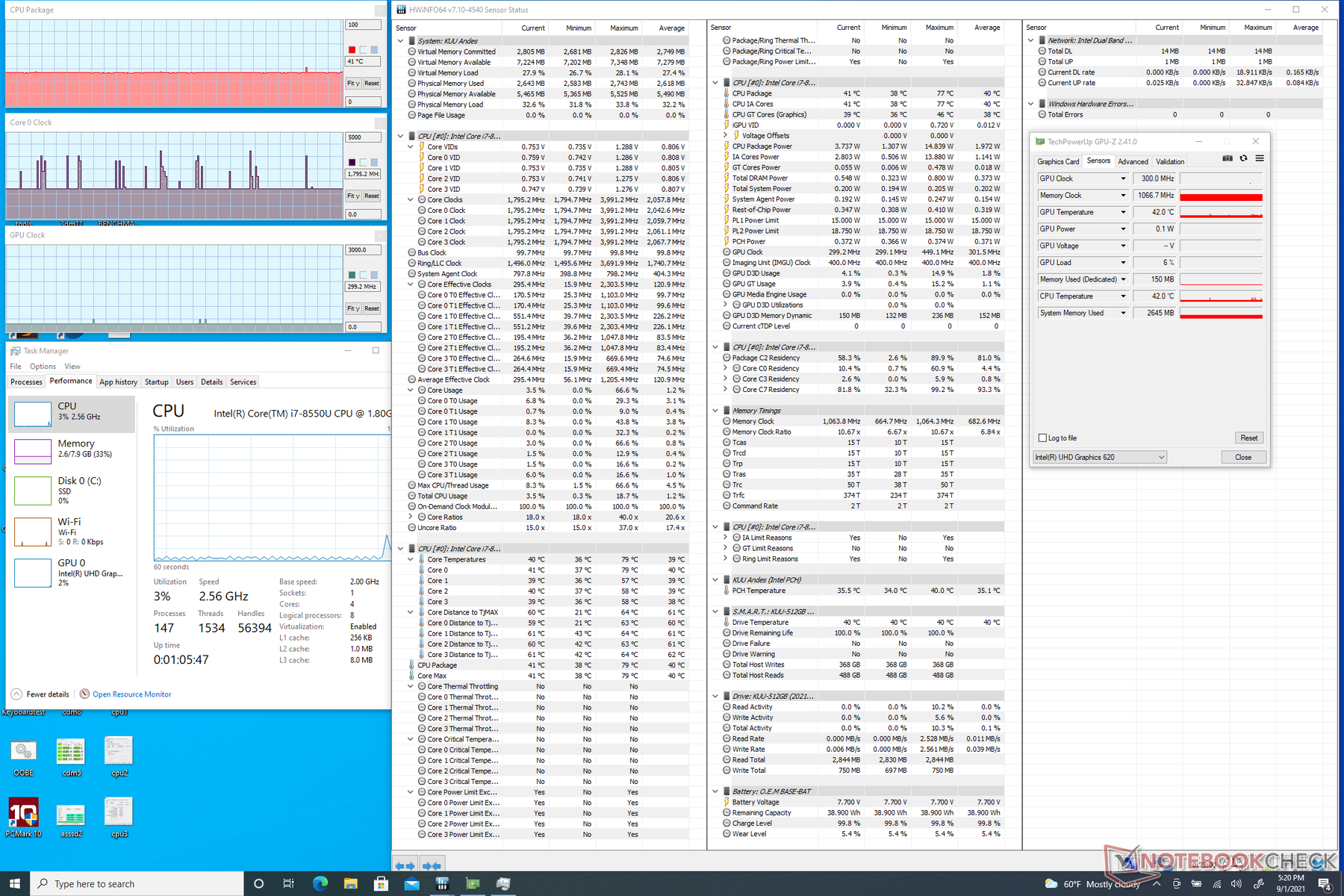Viewport: 1344px width, 896px height.
Task: Open the GPU Temperature sensor dropdown
Action: pyautogui.click(x=1123, y=212)
